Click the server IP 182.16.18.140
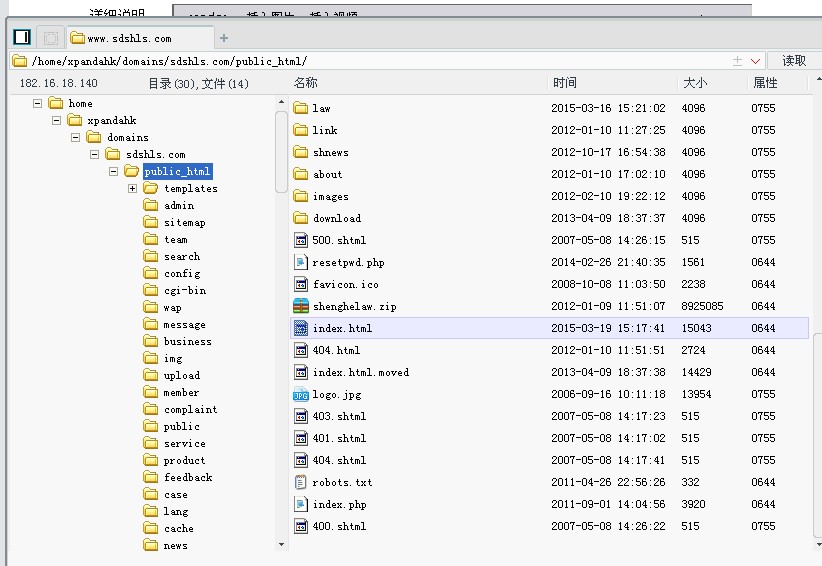The height and width of the screenshot is (566, 822). (x=59, y=83)
